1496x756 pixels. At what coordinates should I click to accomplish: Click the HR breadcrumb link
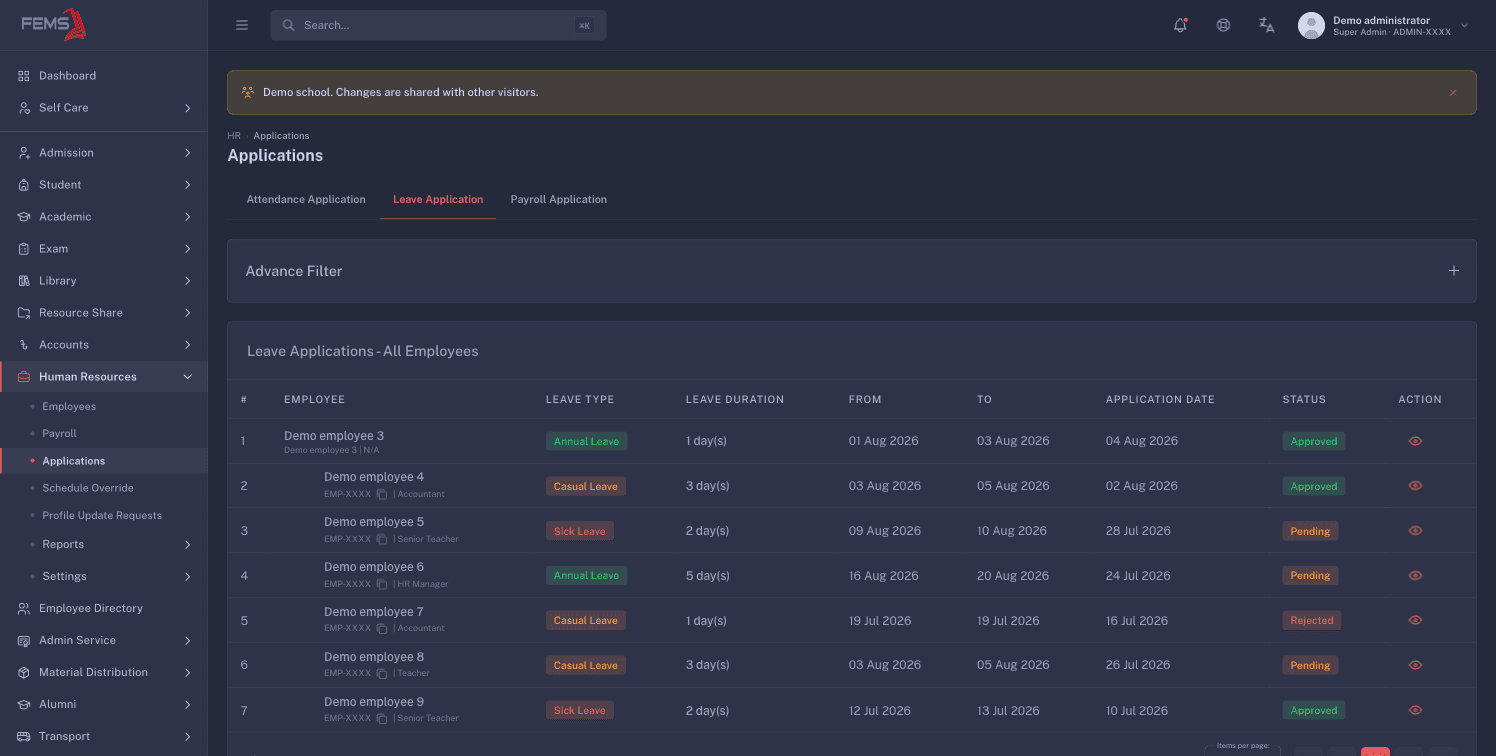[234, 136]
